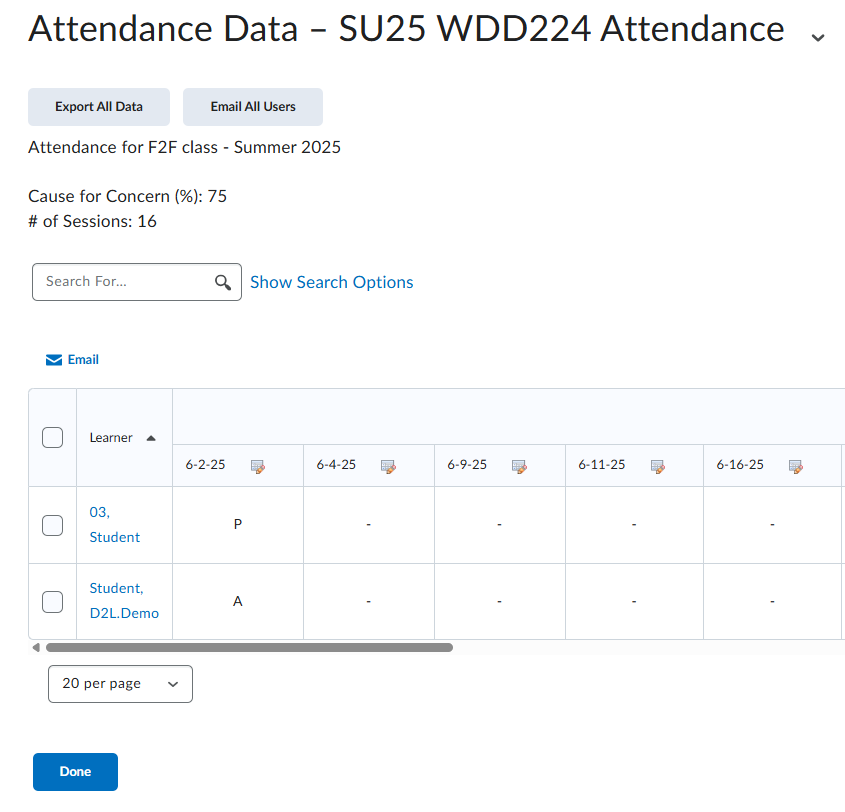Open the edit attendance icon for 6-16-25
This screenshot has height=812, width=845.
pyautogui.click(x=795, y=467)
